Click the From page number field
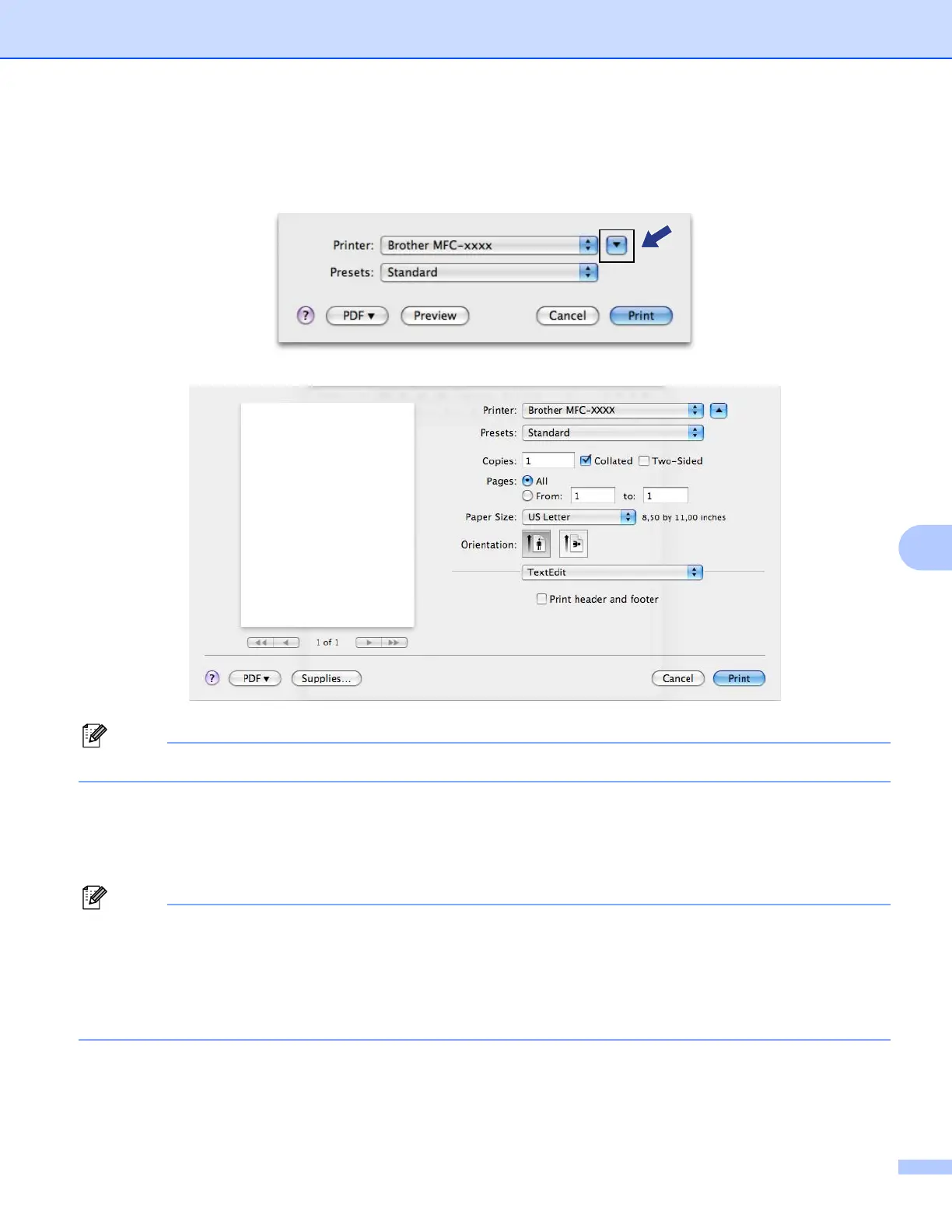The height and width of the screenshot is (1232, 952). 593,495
